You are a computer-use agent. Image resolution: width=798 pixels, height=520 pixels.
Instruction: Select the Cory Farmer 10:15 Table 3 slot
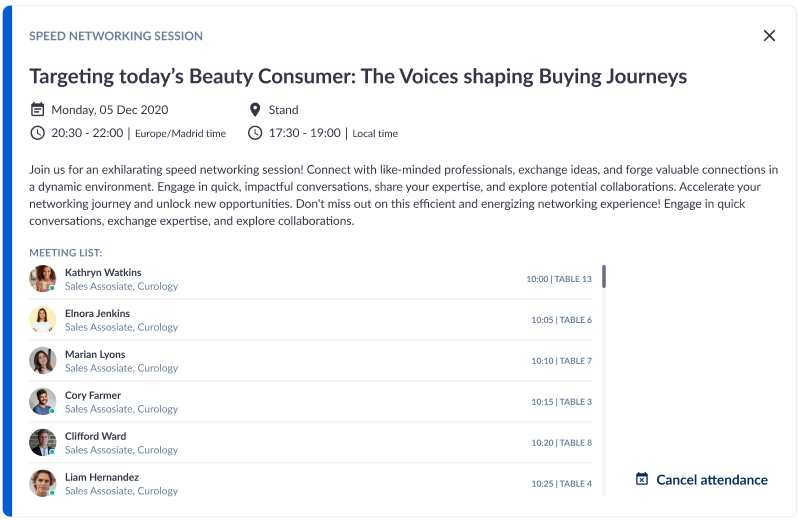pyautogui.click(x=561, y=402)
